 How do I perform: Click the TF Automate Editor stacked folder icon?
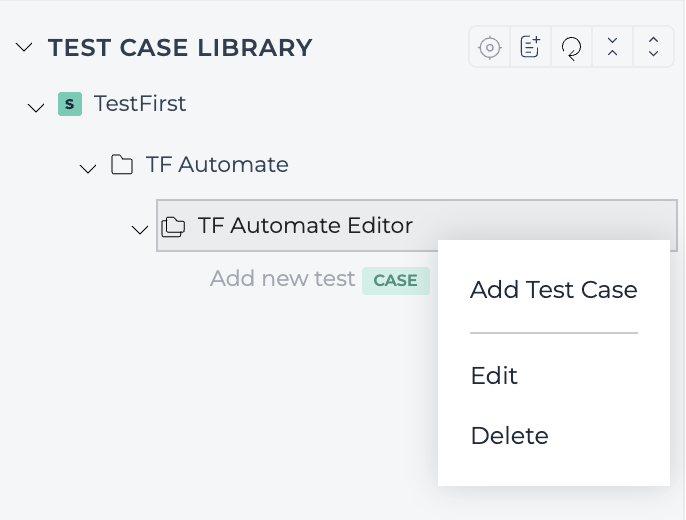click(173, 227)
